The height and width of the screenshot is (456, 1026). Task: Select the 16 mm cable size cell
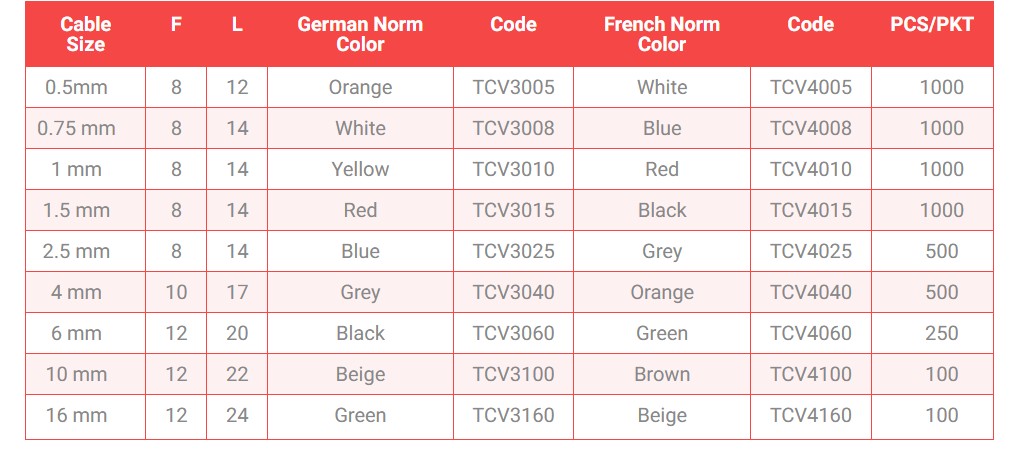85,415
